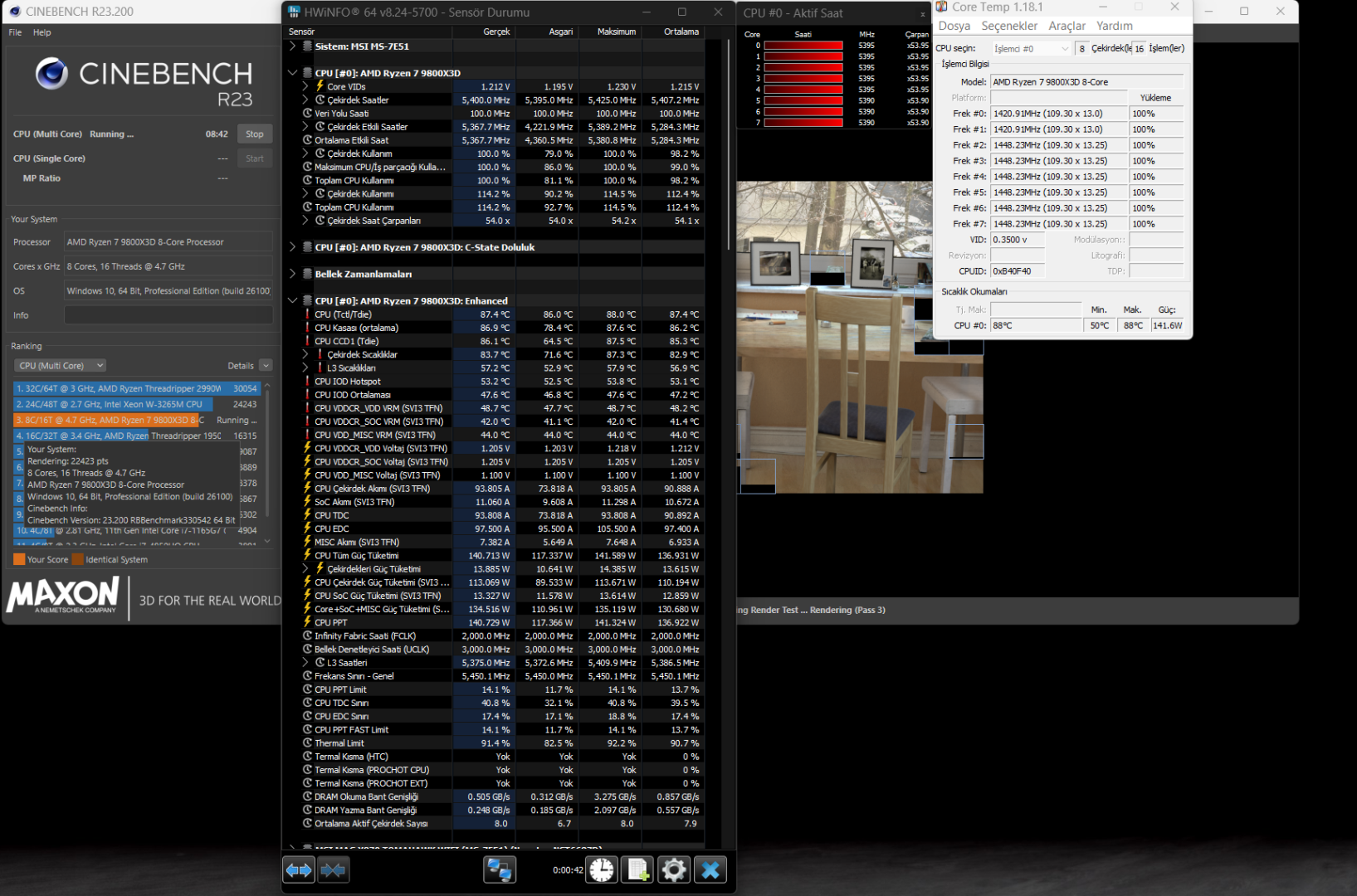Click the clock icon beside Ortalama Etkili Saat
1357x896 pixels.
(307, 140)
